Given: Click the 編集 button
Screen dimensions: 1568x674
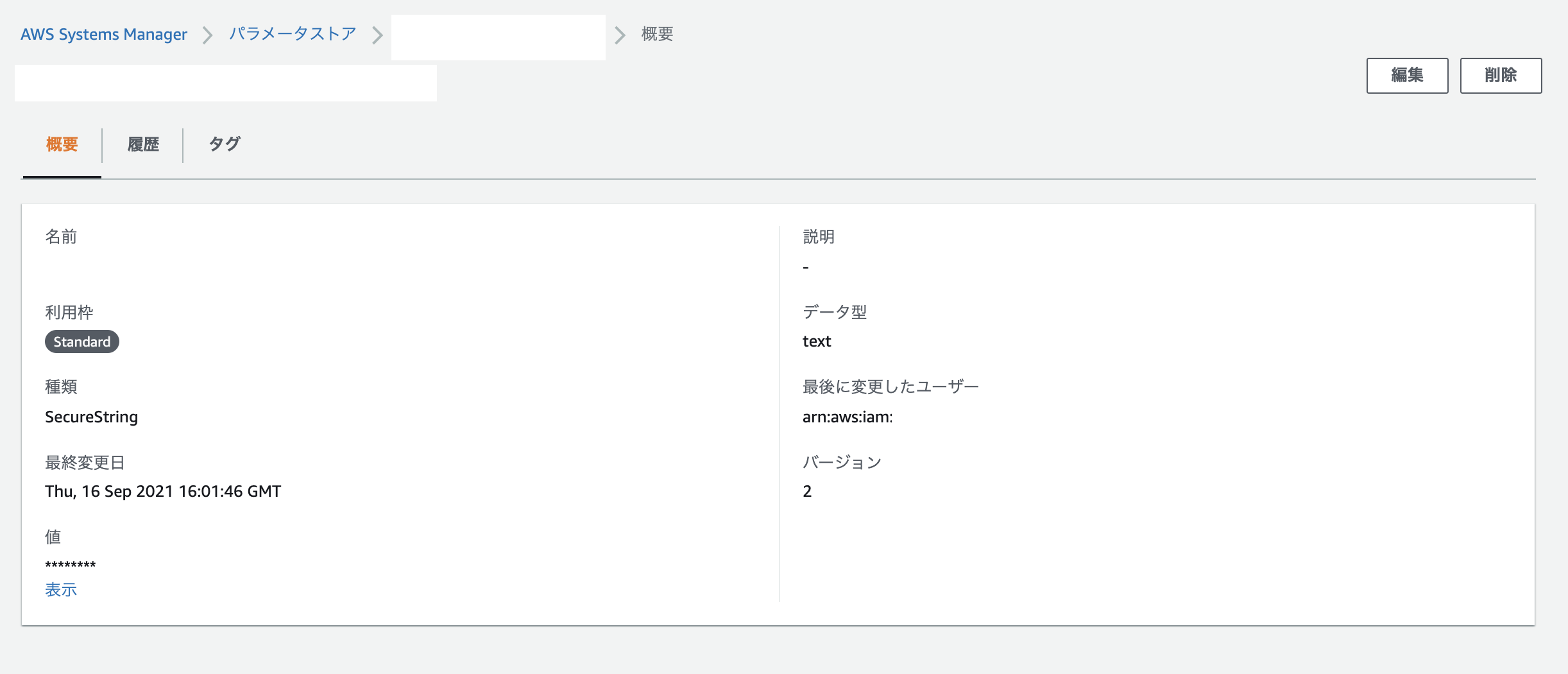Looking at the screenshot, I should coord(1408,75).
